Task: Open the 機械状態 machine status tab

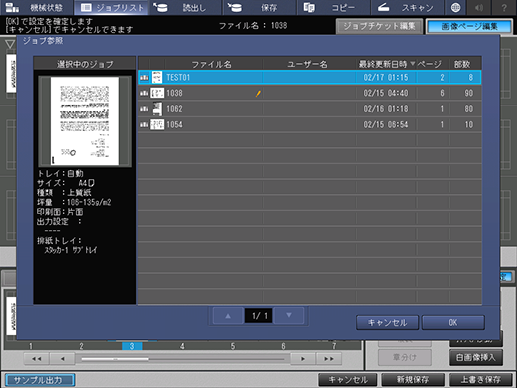Action: [x=37, y=7]
